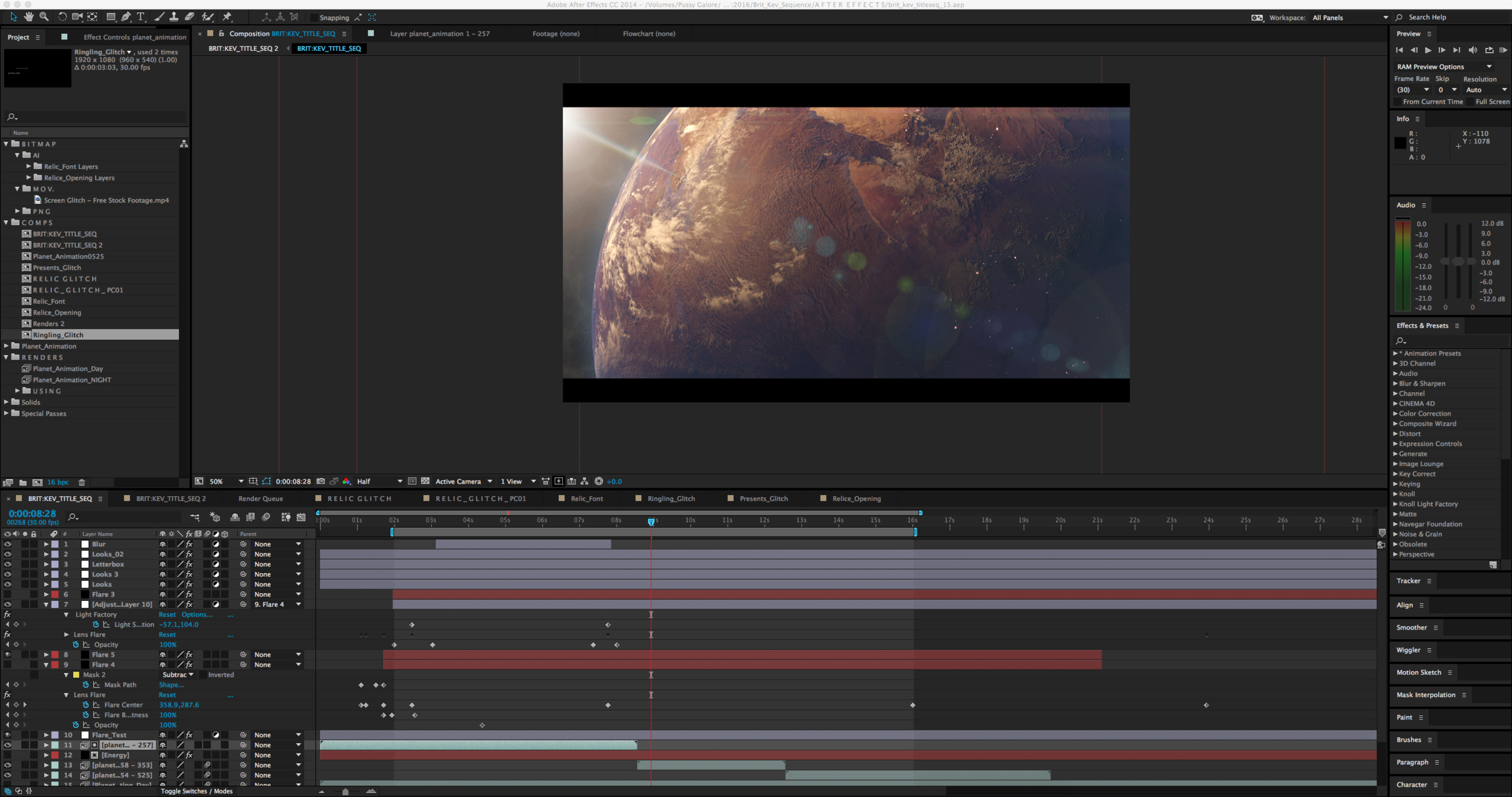The width and height of the screenshot is (1512, 797).
Task: Enable Motion Blur switch for timeline
Action: 266,517
